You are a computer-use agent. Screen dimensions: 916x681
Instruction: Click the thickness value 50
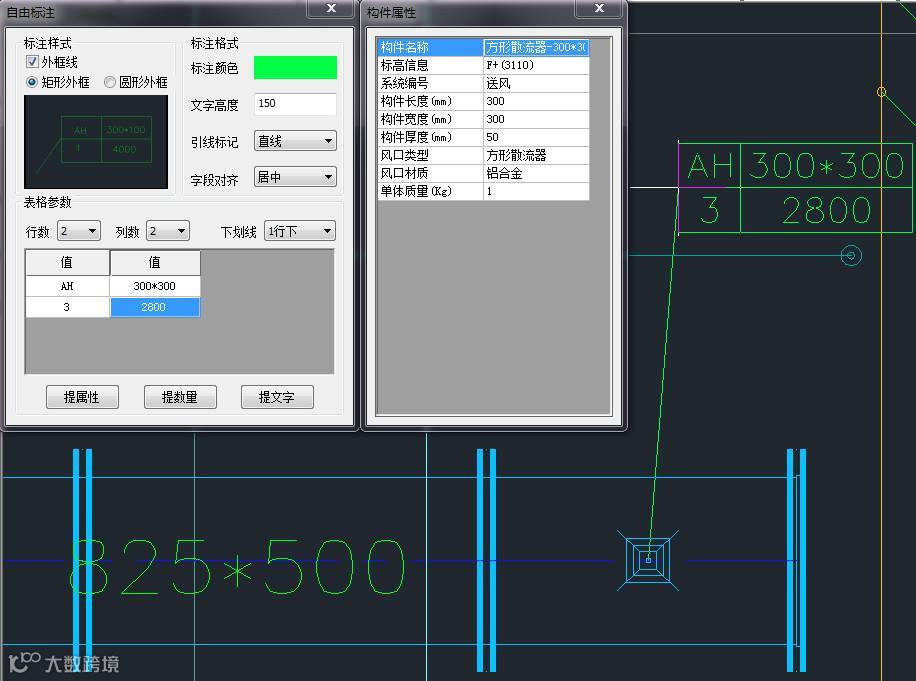pos(536,137)
